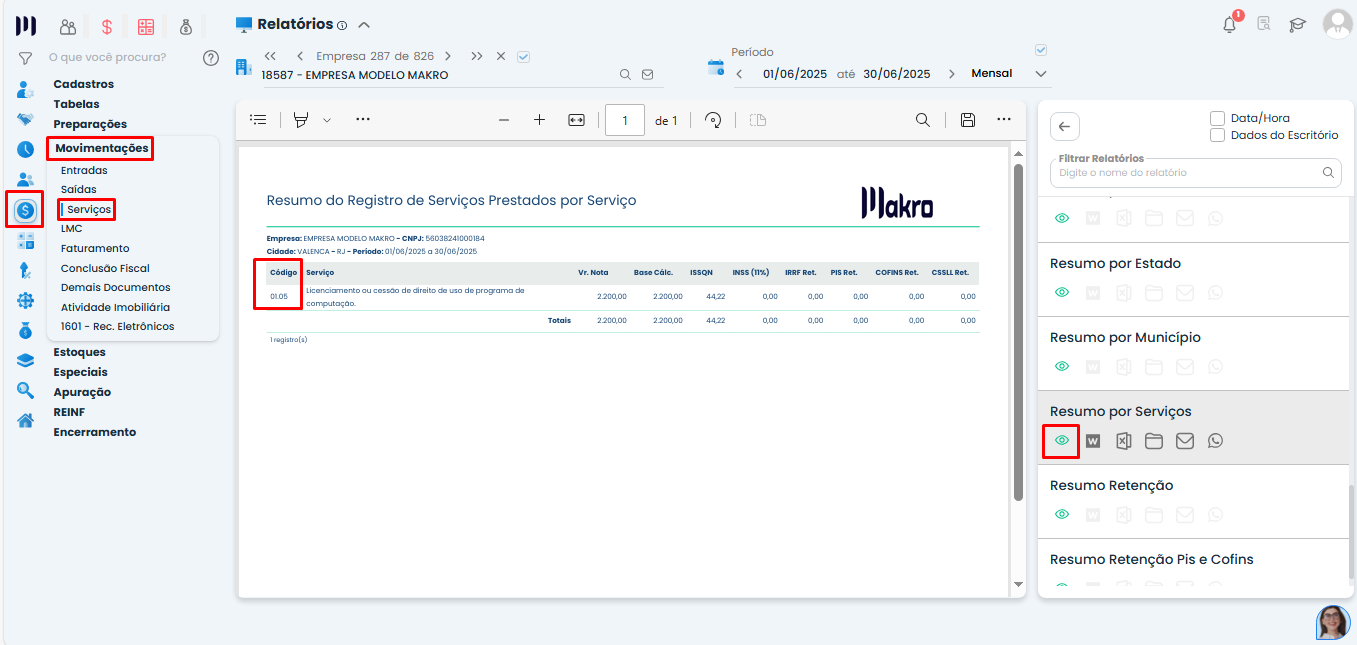The image size is (1357, 645).
Task: Send Resumo por Serviços via WhatsApp
Action: [x=1215, y=441]
